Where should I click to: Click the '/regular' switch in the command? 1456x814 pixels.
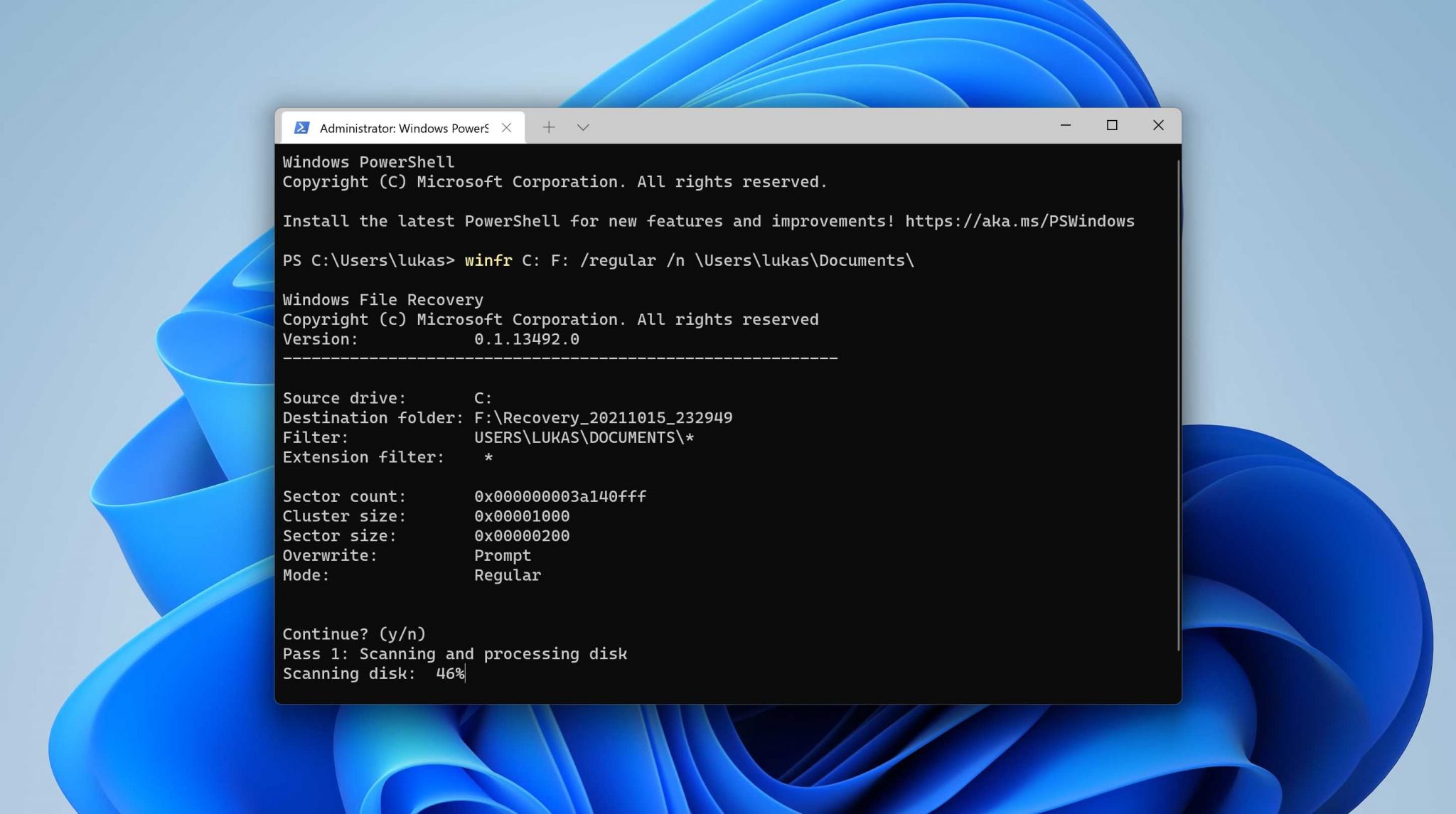[x=618, y=260]
